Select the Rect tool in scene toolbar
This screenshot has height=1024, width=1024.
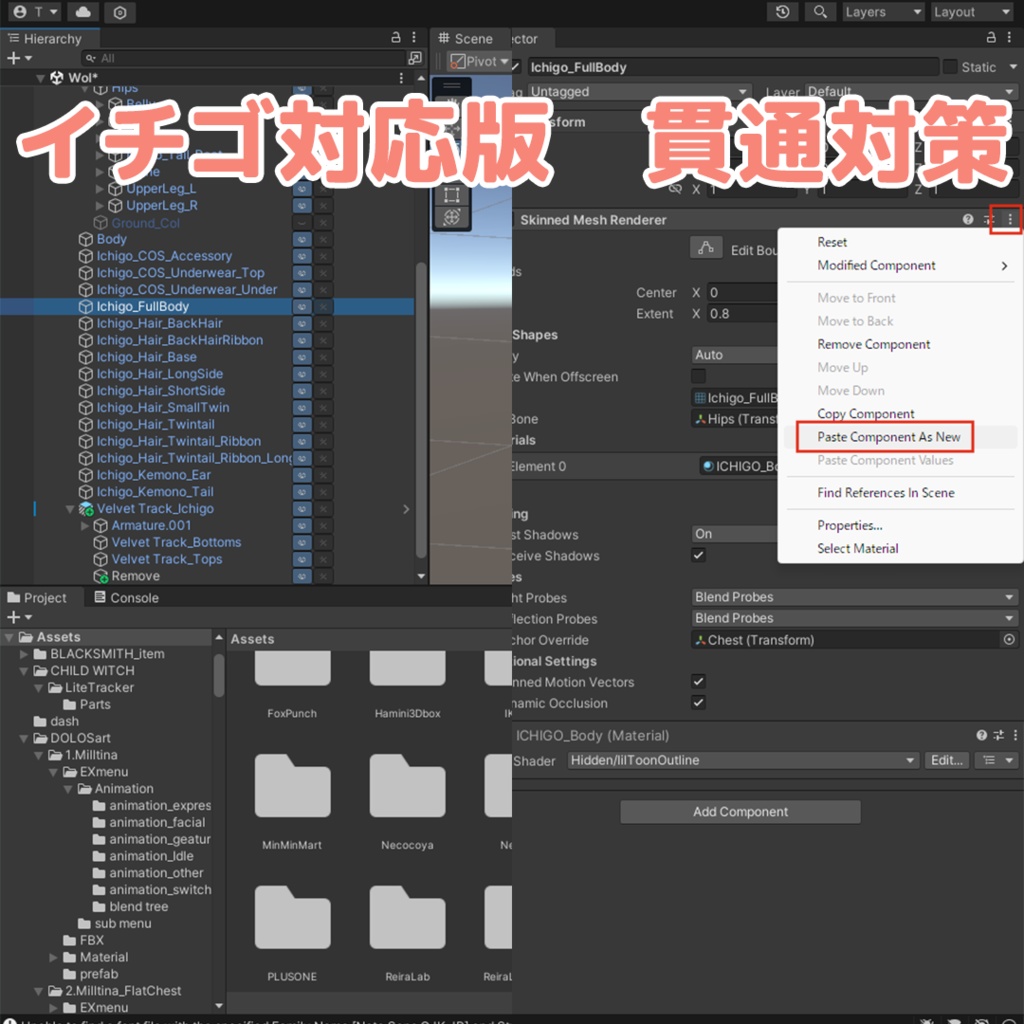452,195
